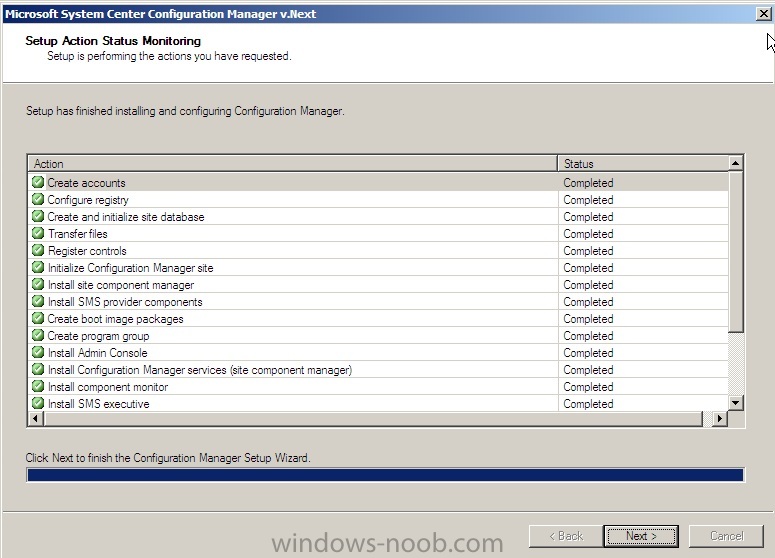The width and height of the screenshot is (775, 558).
Task: Click the check icon for Install component monitor
Action: pos(38,386)
